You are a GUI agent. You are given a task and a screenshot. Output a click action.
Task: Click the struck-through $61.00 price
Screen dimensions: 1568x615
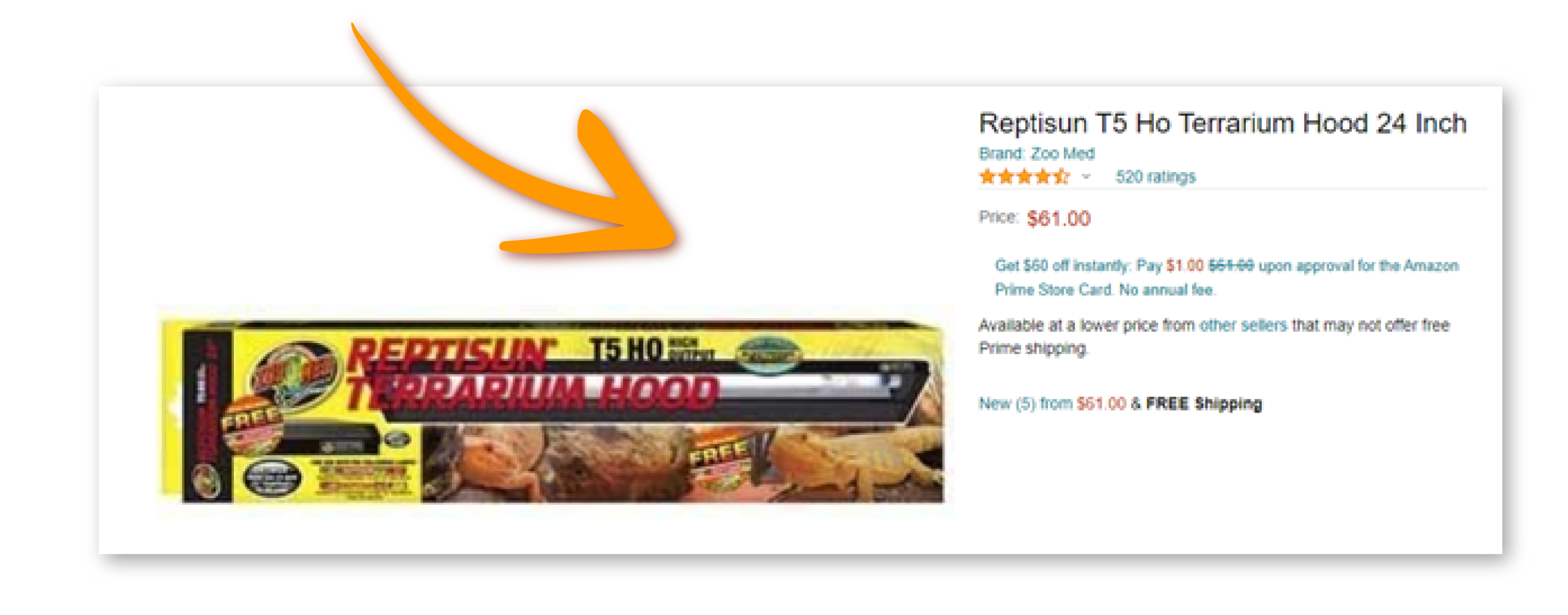1231,265
